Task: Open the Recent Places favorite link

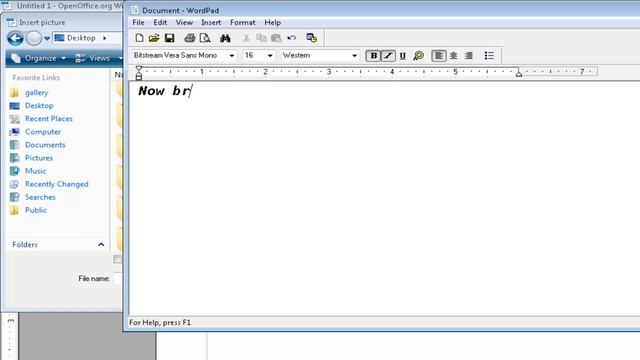Action: click(49, 119)
